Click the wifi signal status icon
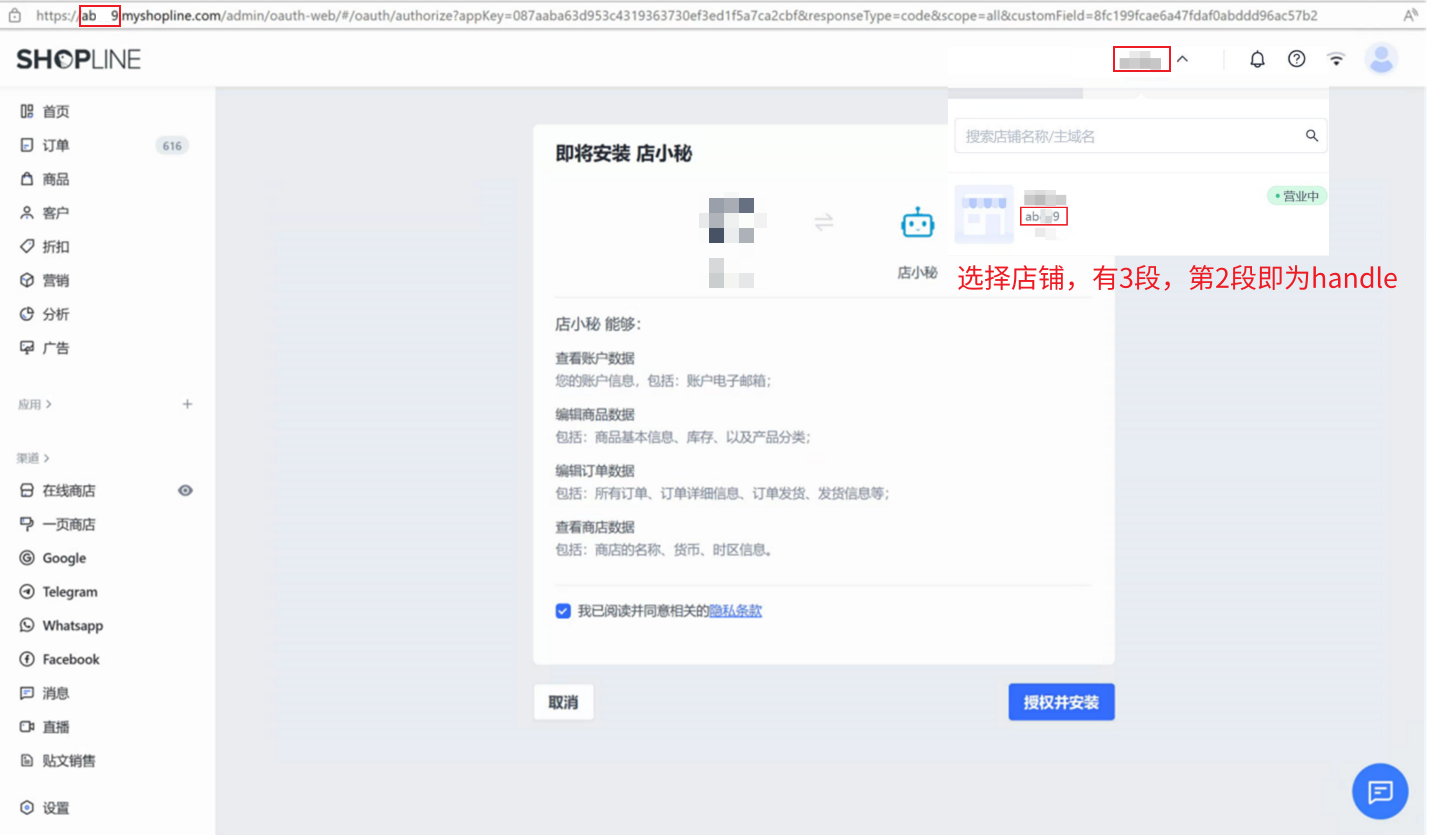 click(1336, 59)
